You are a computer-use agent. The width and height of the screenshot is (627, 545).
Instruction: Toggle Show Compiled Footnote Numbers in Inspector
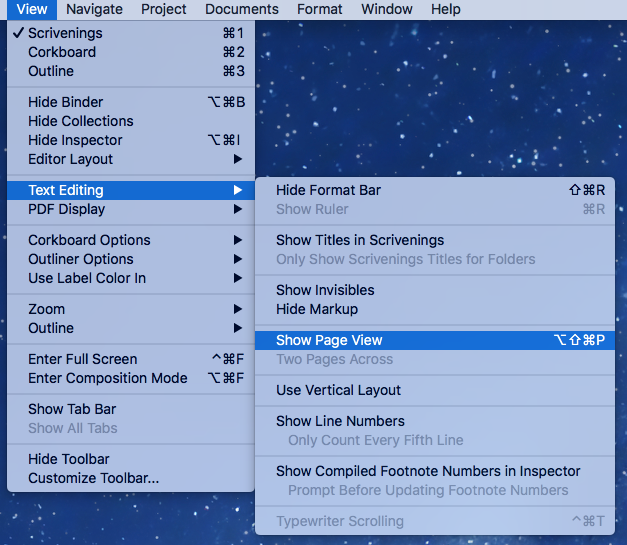(x=435, y=471)
